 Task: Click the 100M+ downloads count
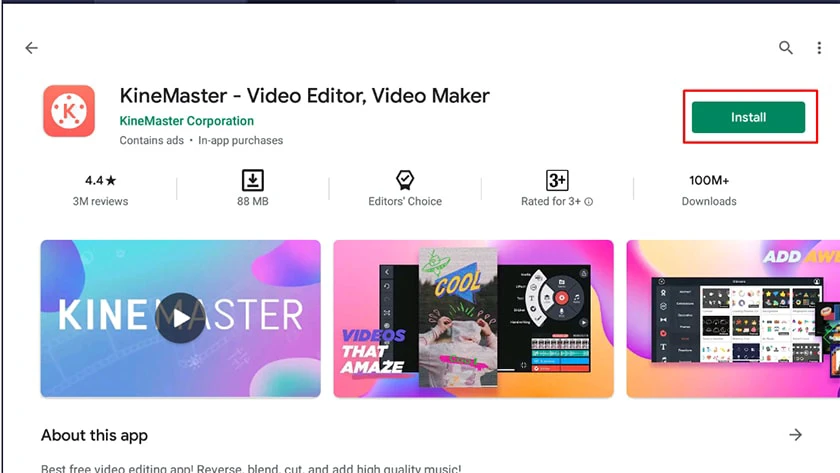coord(709,181)
